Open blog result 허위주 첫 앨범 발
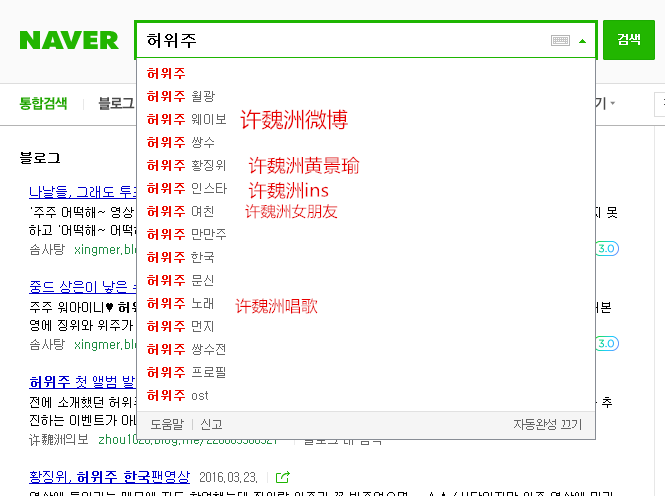665x496 pixels. (83, 382)
